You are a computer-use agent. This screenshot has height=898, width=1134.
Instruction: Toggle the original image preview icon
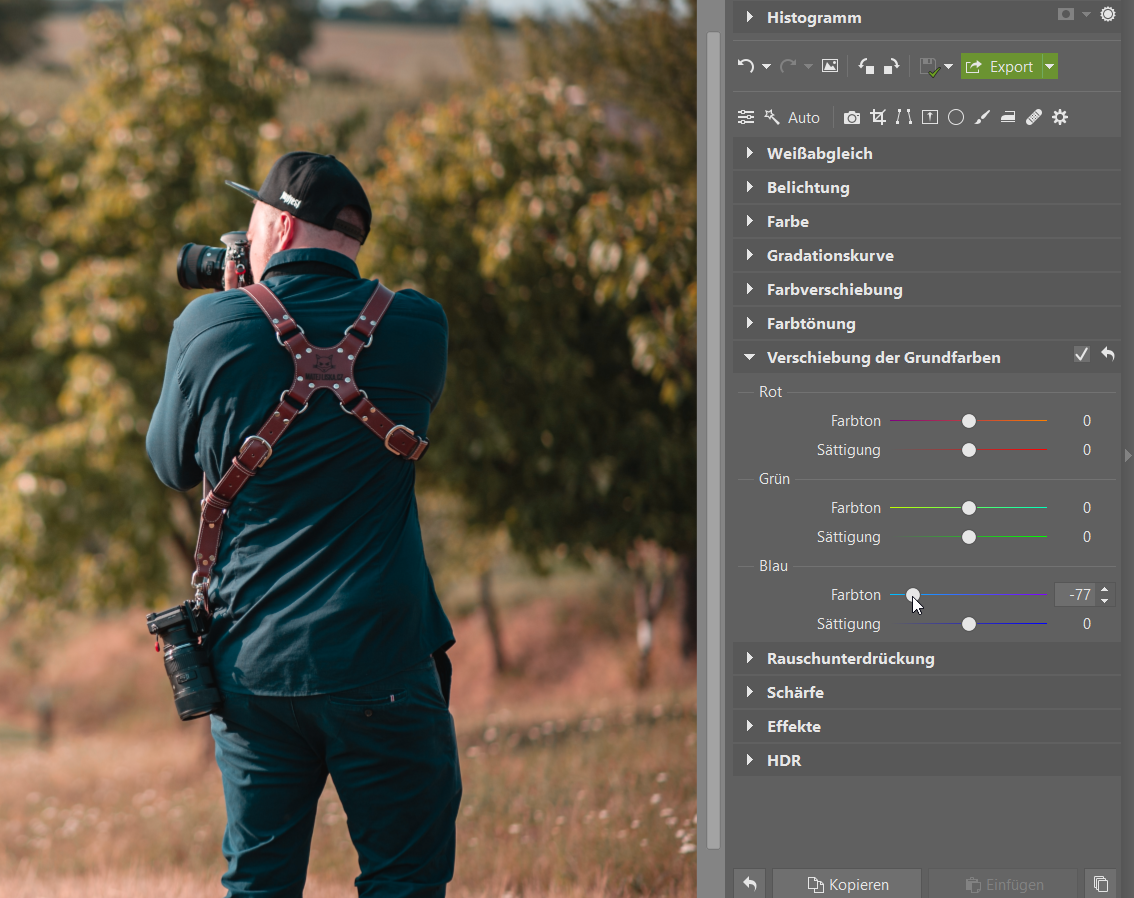pyautogui.click(x=829, y=67)
